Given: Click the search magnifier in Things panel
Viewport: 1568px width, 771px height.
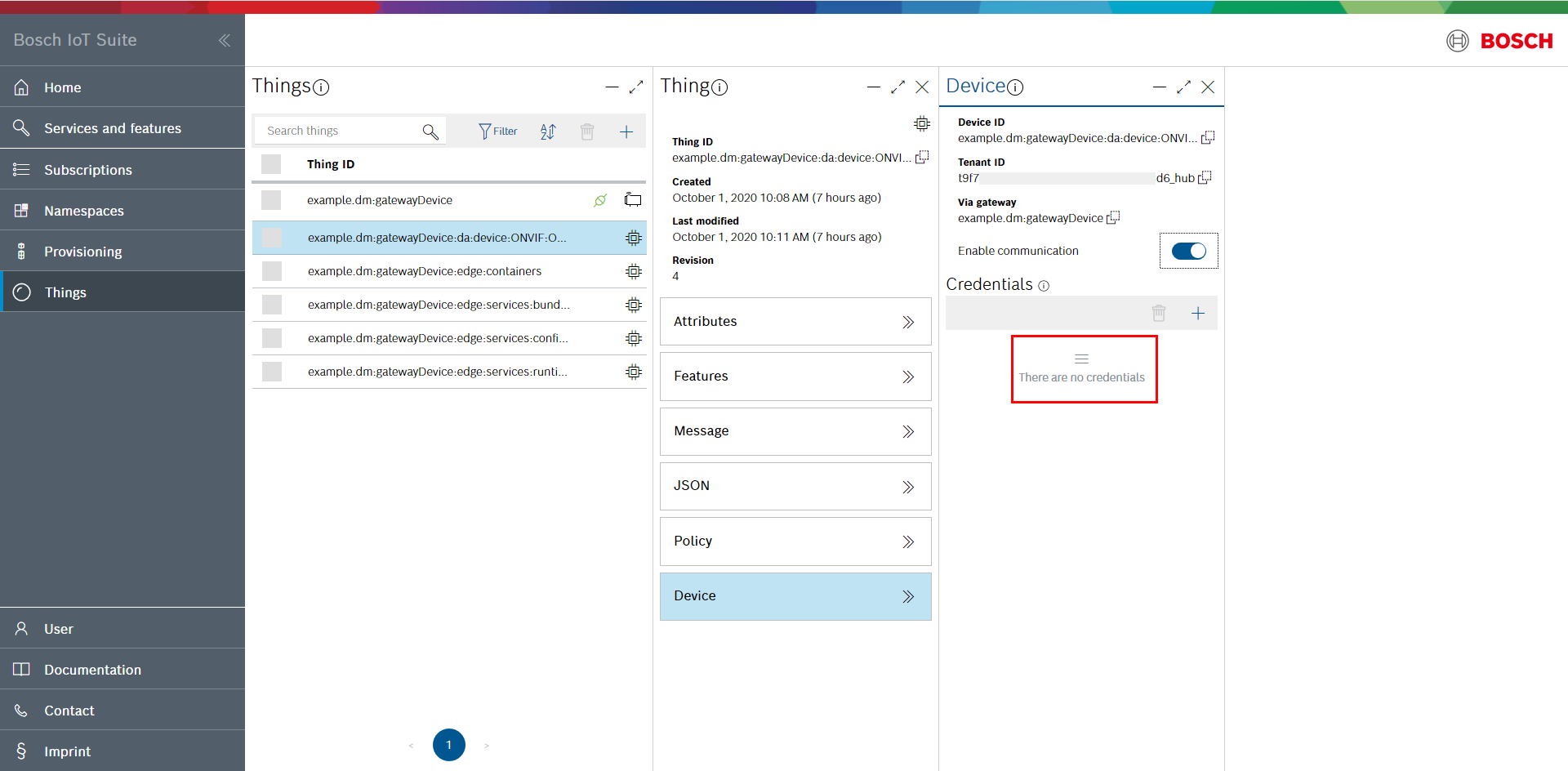Looking at the screenshot, I should coord(430,131).
